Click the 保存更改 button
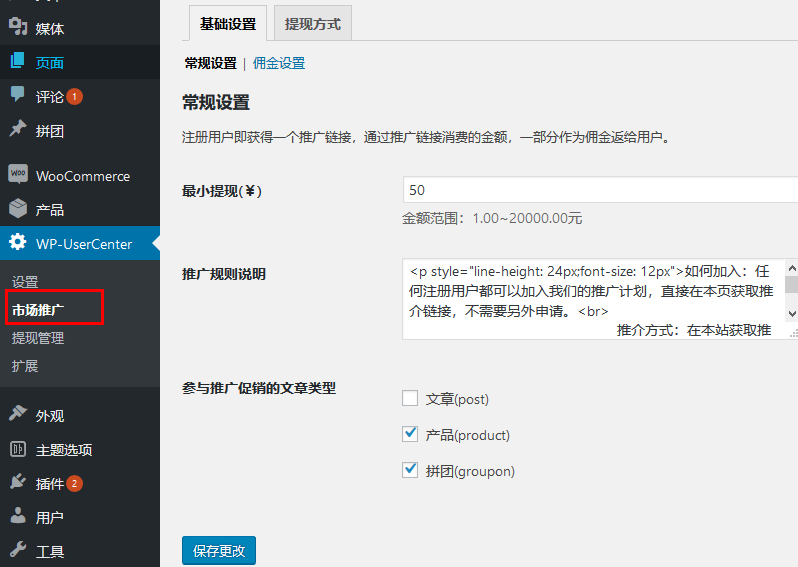The width and height of the screenshot is (798, 567). pos(219,551)
